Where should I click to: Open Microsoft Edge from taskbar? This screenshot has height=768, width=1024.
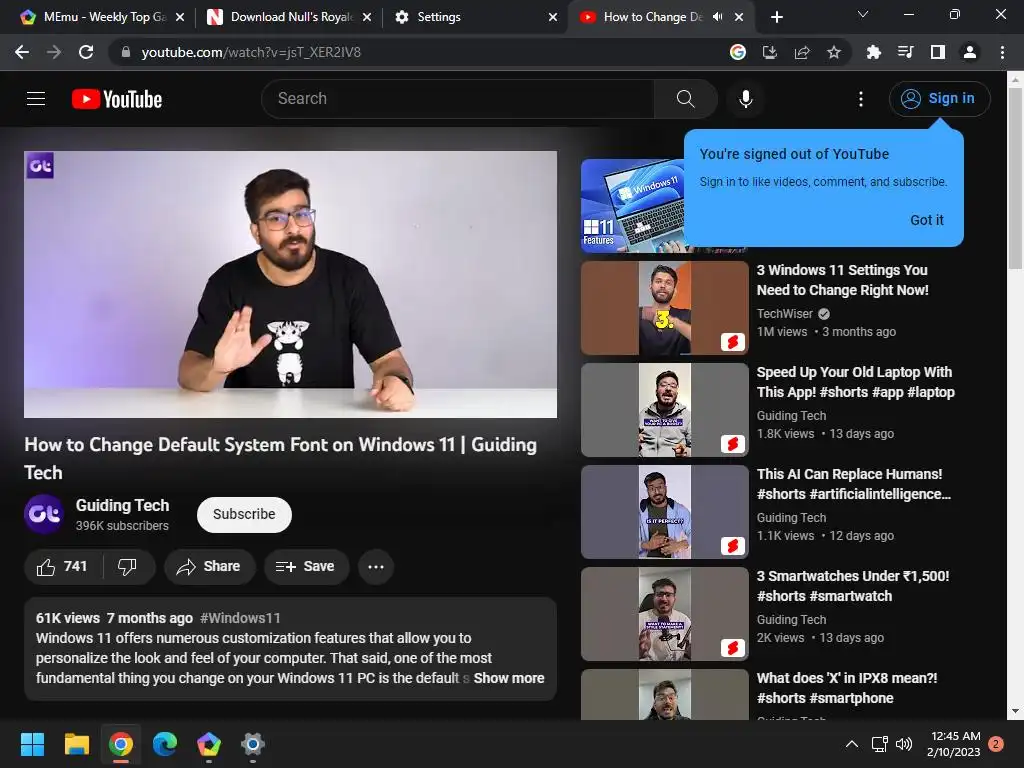(x=165, y=744)
